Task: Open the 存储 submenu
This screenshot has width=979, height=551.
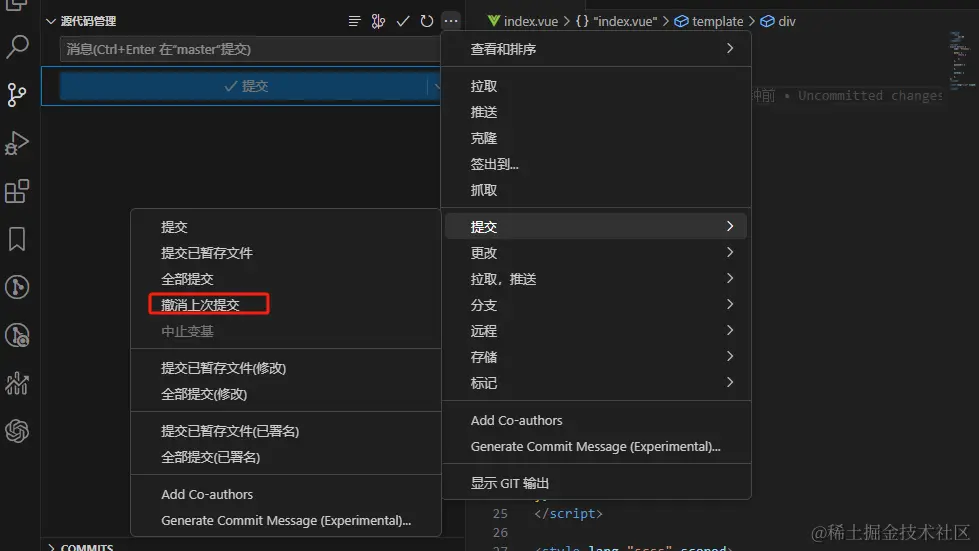Action: (596, 357)
